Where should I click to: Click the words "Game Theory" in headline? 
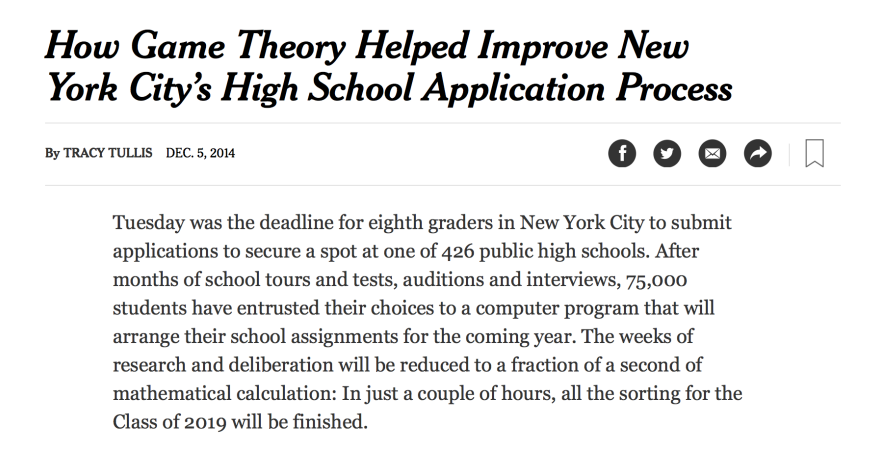[x=237, y=46]
